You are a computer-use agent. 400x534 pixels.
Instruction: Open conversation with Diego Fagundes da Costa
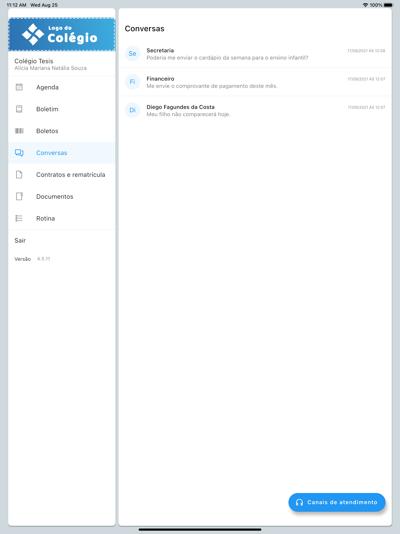point(255,110)
